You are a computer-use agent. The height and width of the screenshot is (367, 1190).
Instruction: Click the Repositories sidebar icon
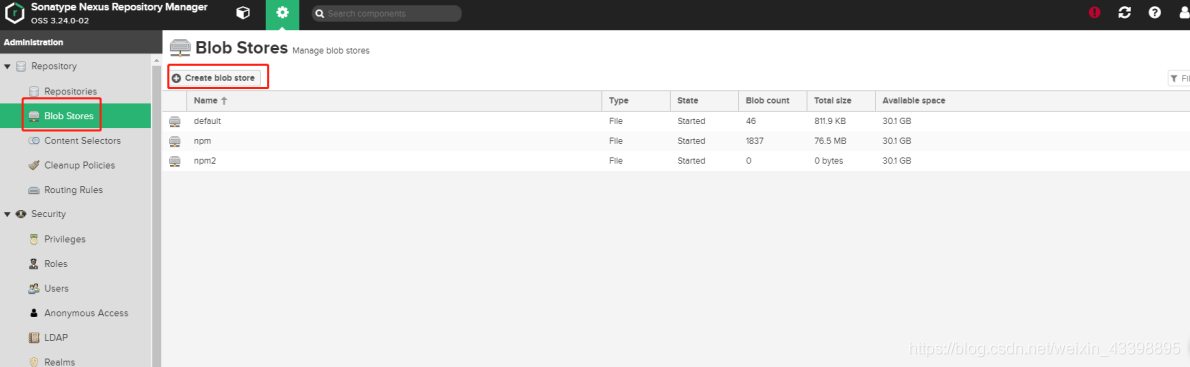coord(33,91)
